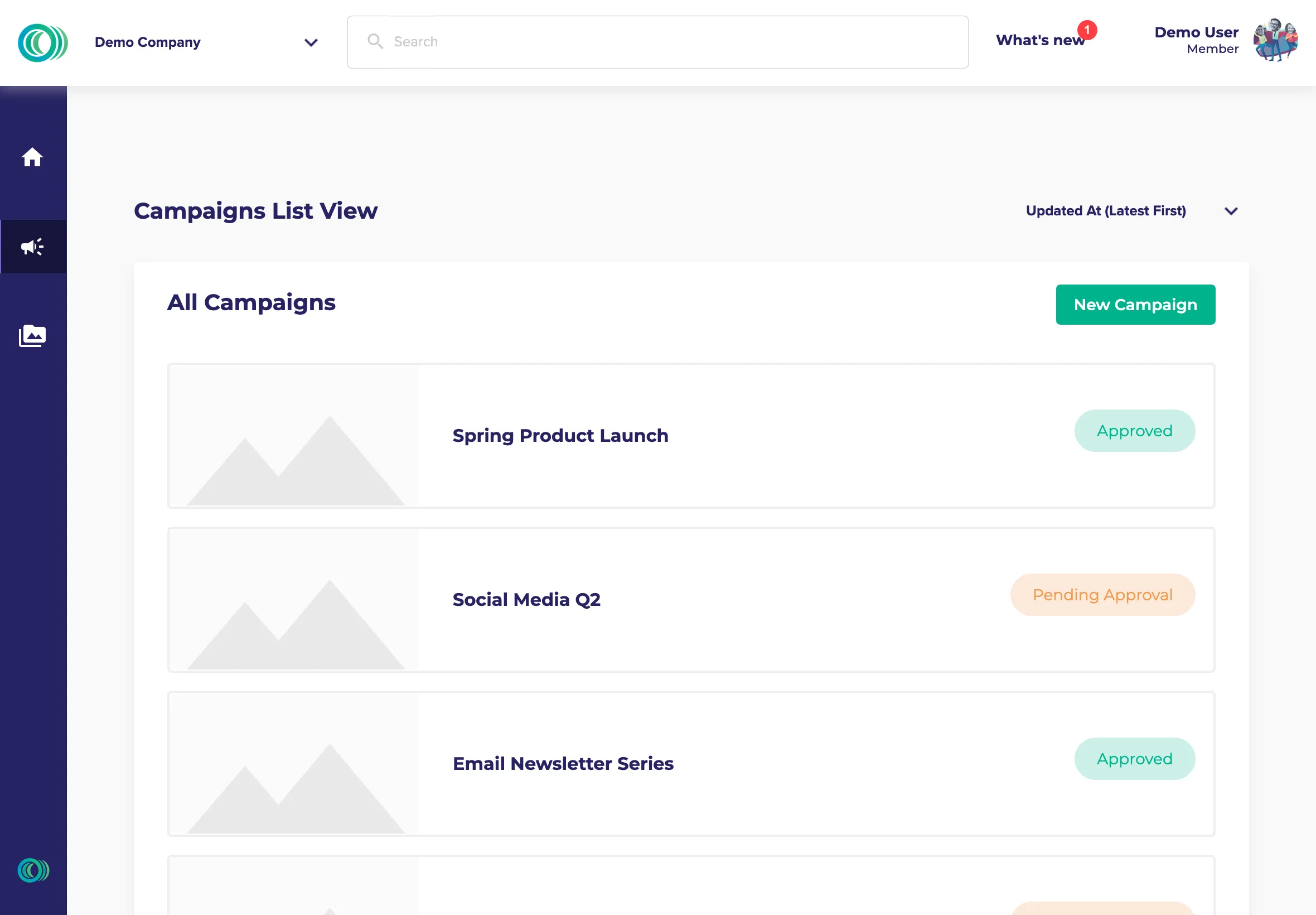1316x915 pixels.
Task: Expand the sort order chevron arrow
Action: 1231,211
